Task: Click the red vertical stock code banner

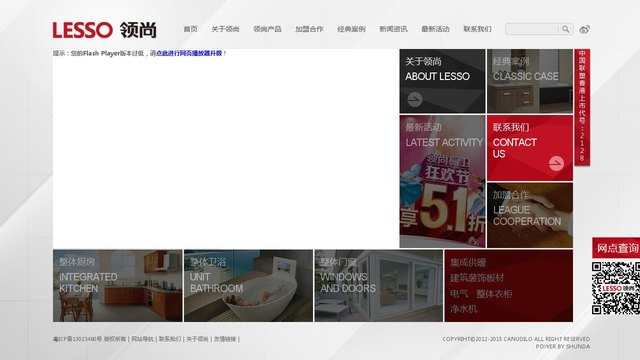Action: pos(582,107)
